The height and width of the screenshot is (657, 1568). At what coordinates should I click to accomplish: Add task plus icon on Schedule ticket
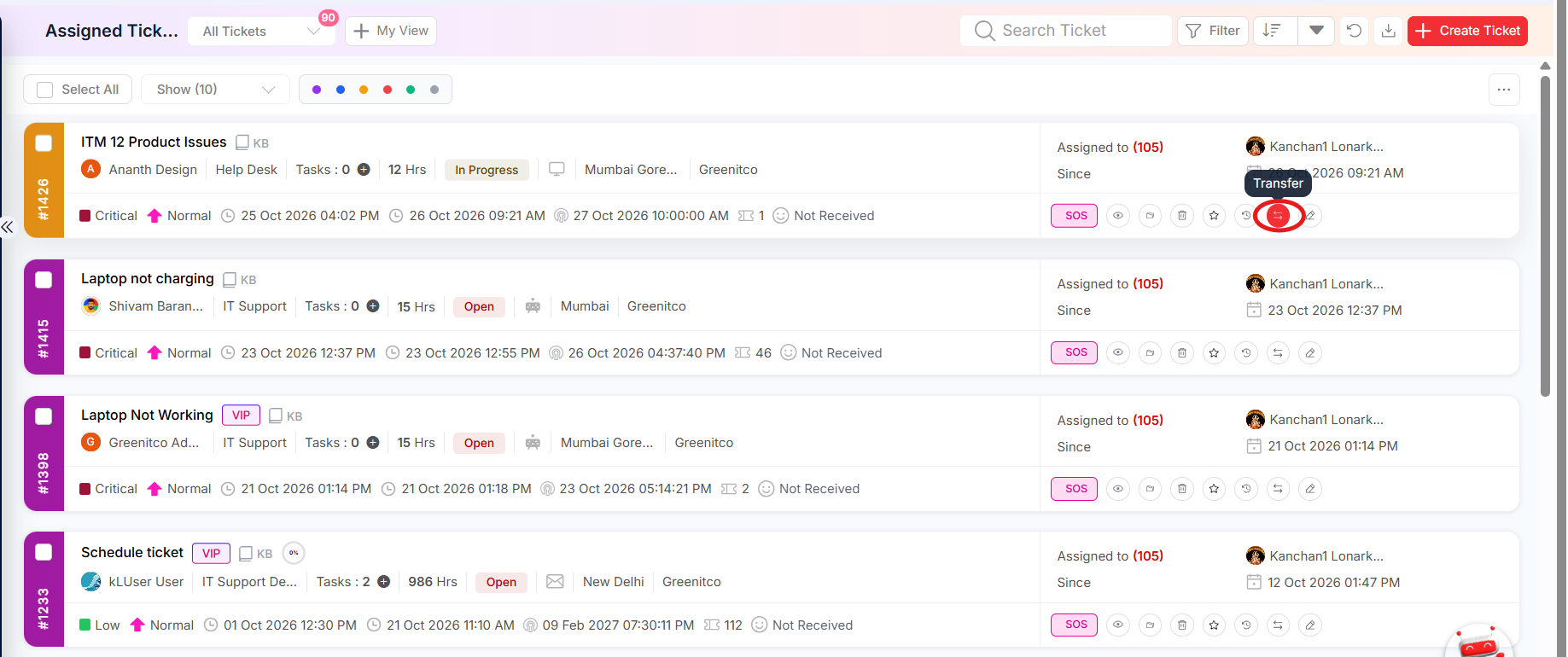tap(384, 582)
